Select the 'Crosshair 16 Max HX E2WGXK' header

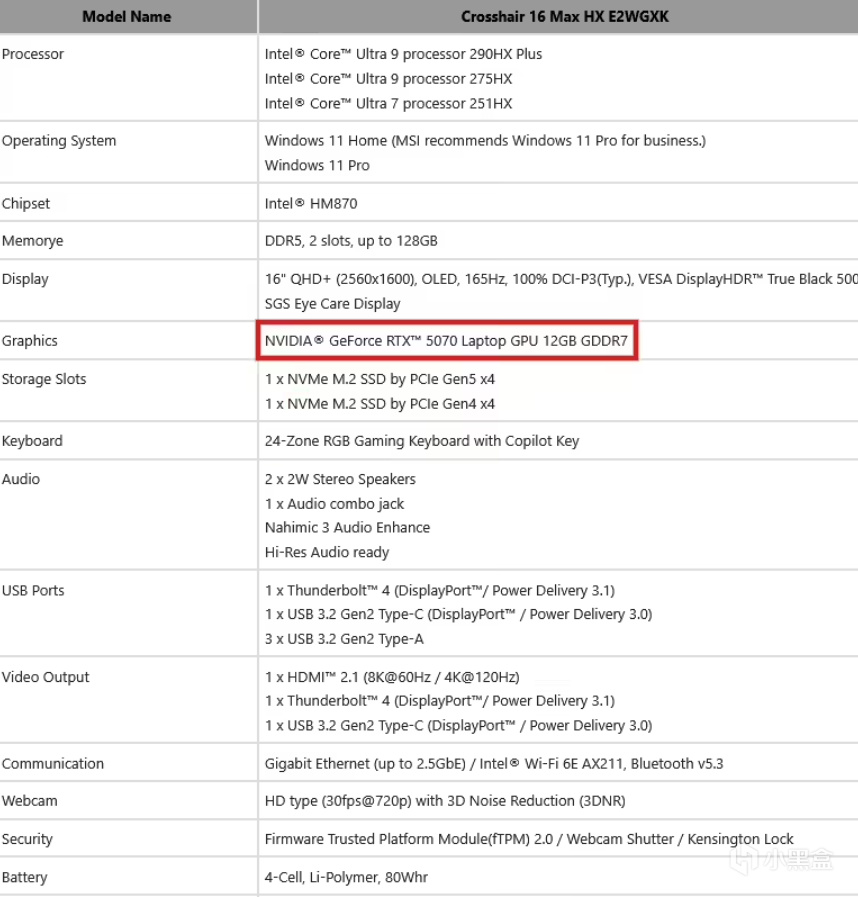pos(565,17)
